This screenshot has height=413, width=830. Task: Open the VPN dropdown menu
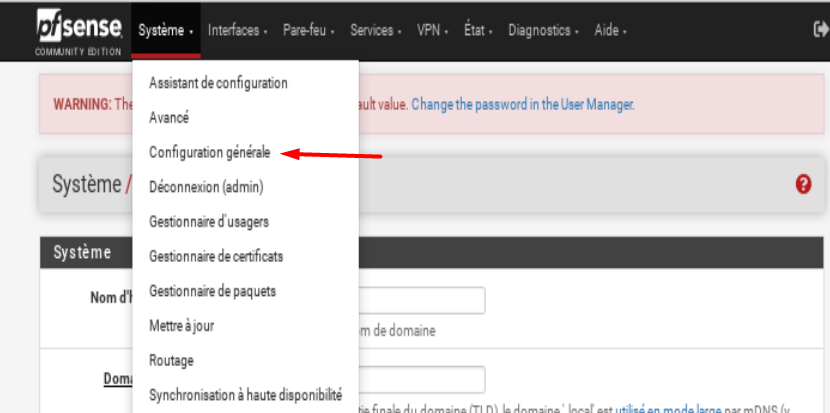point(432,31)
